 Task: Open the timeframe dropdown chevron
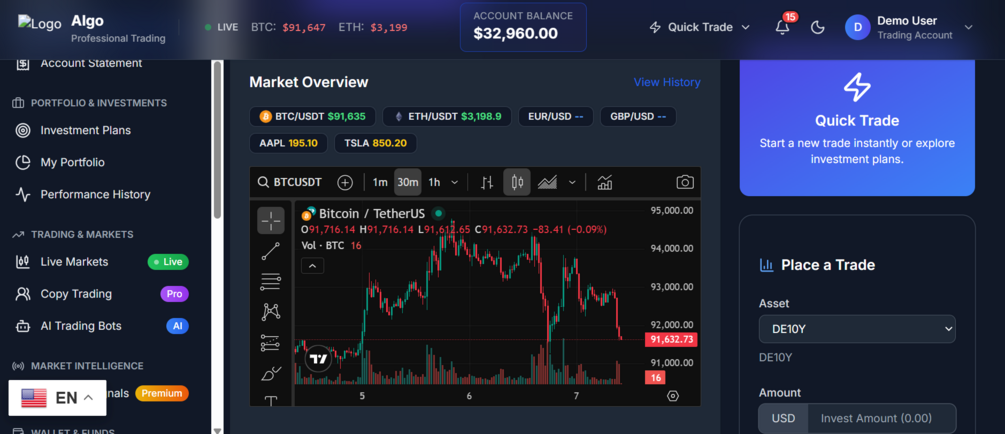(454, 183)
